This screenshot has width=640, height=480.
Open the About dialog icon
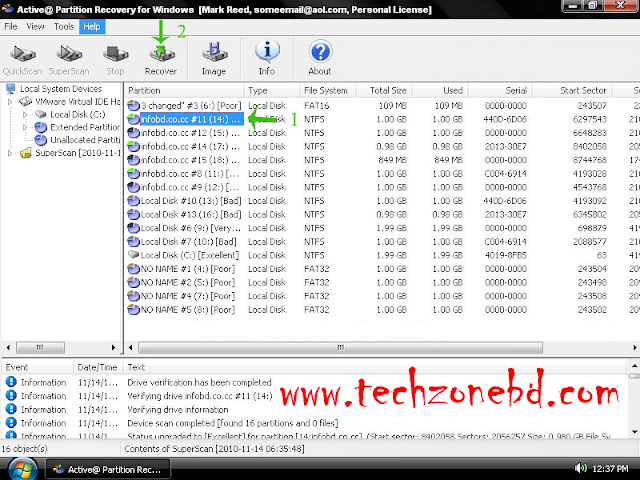[x=320, y=52]
